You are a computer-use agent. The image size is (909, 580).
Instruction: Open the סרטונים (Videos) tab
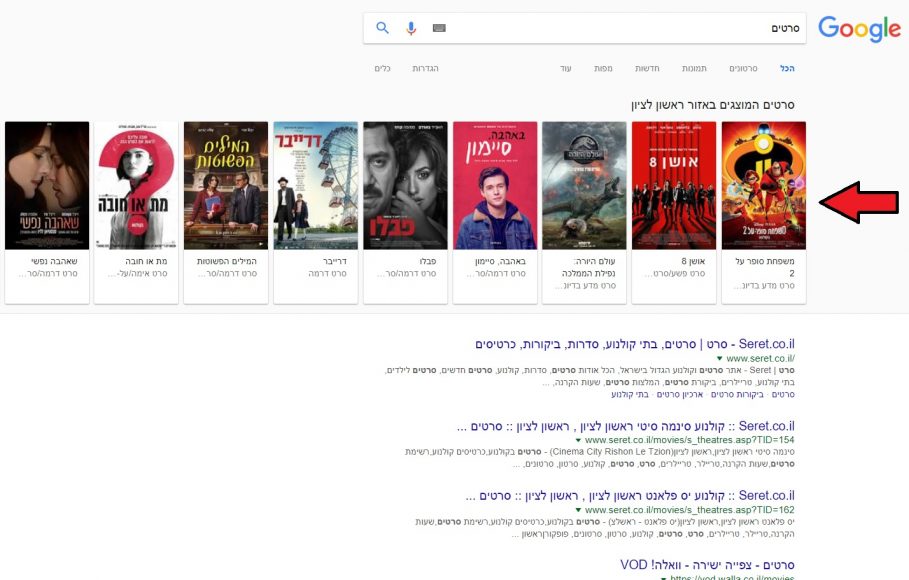click(743, 68)
